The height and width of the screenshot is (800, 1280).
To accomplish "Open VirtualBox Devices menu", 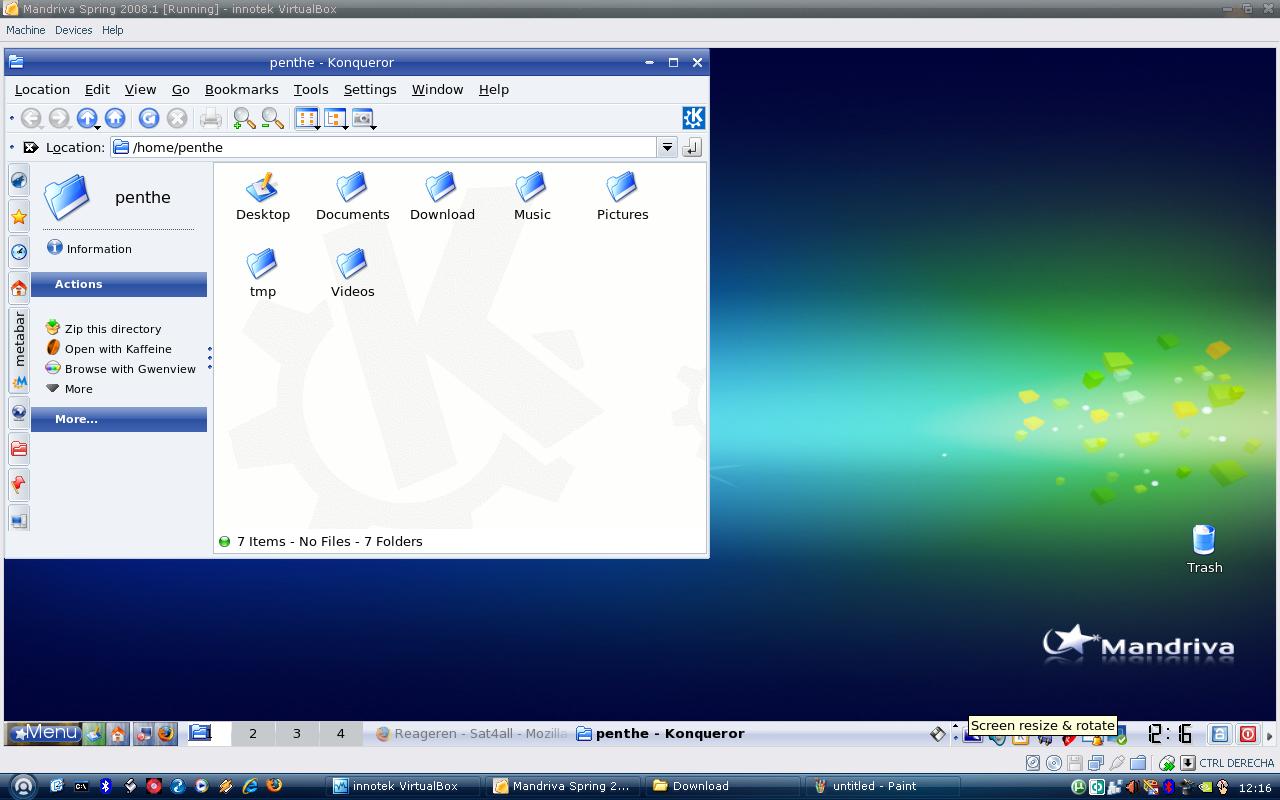I will [x=73, y=30].
